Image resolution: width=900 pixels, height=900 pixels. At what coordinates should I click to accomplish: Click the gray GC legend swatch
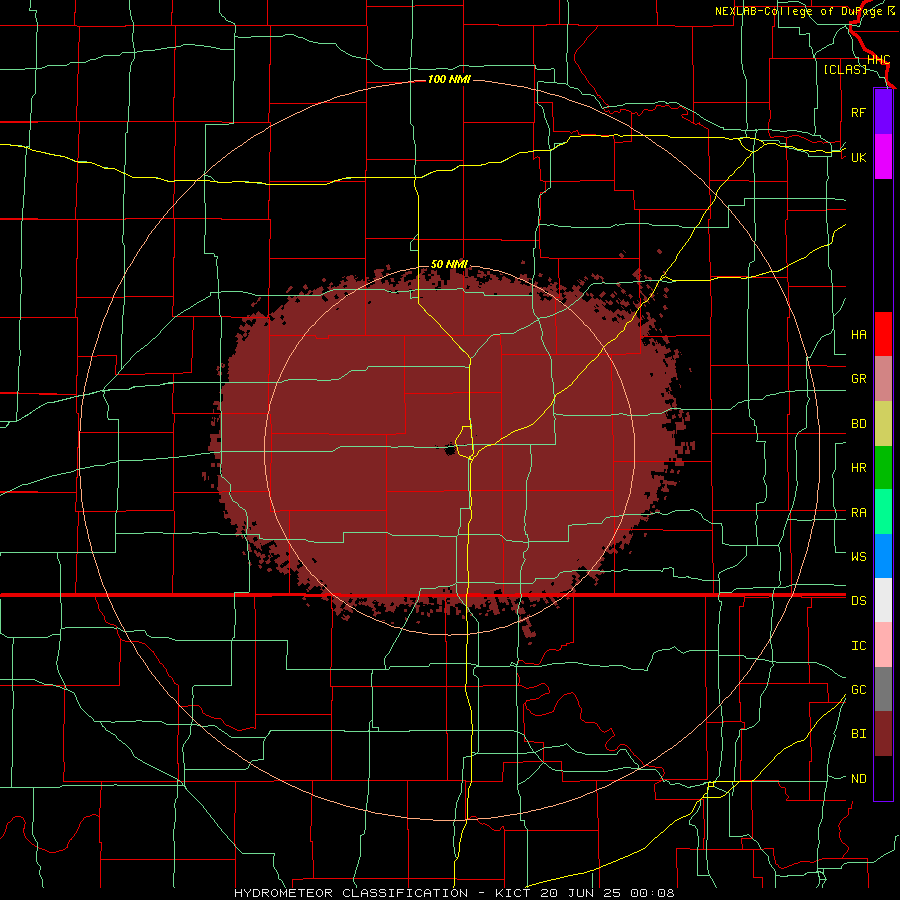coord(883,689)
